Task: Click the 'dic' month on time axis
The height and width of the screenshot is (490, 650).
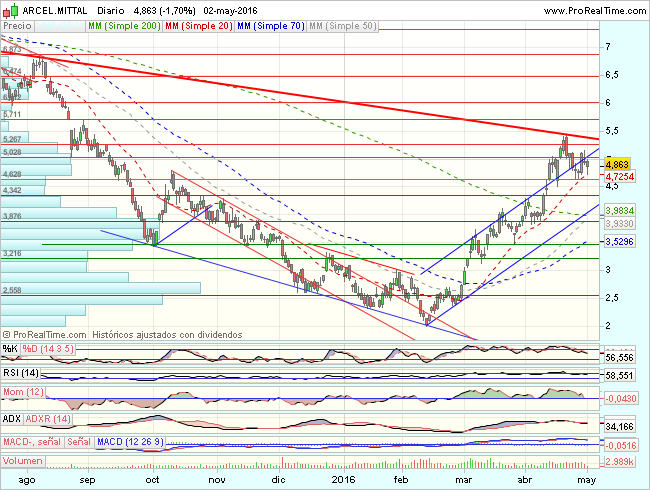Action: 278,480
